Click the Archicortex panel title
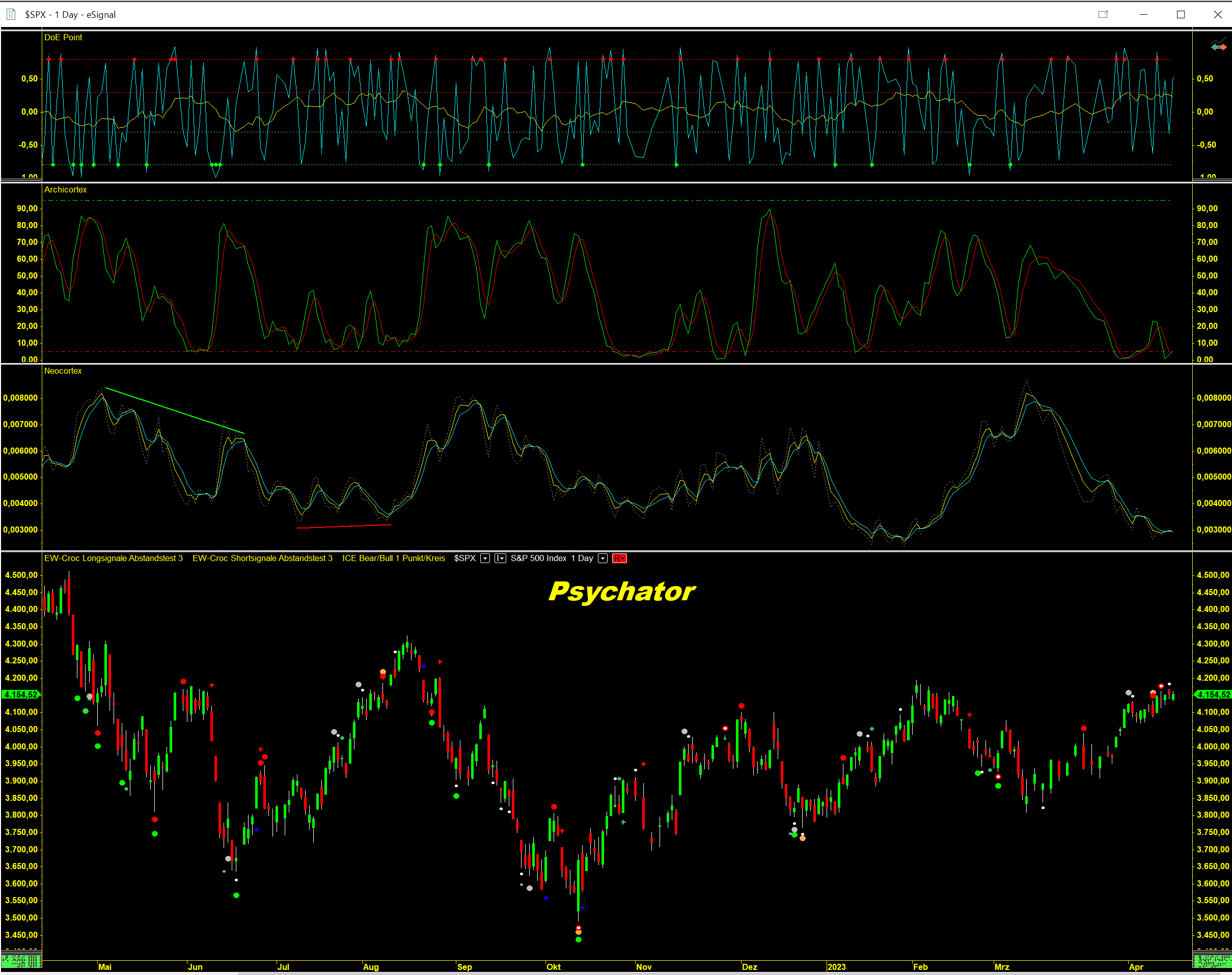 point(65,189)
